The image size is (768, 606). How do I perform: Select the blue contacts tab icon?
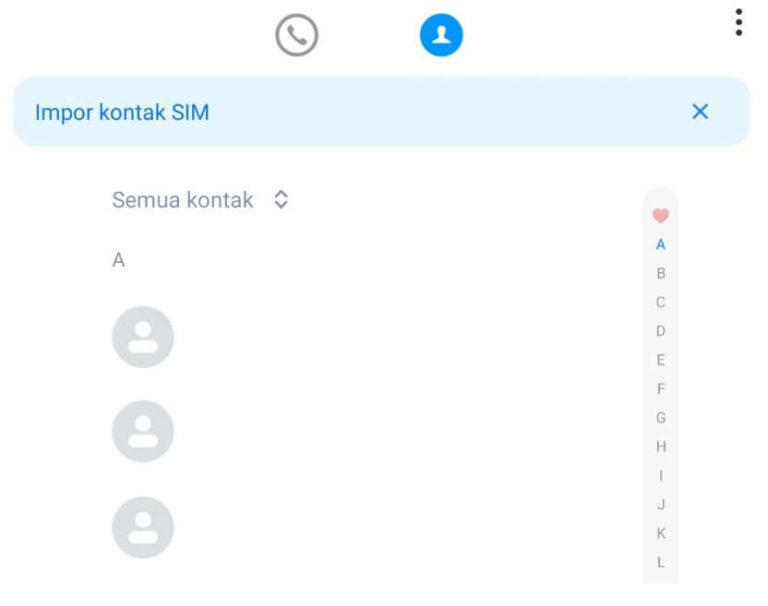[441, 35]
